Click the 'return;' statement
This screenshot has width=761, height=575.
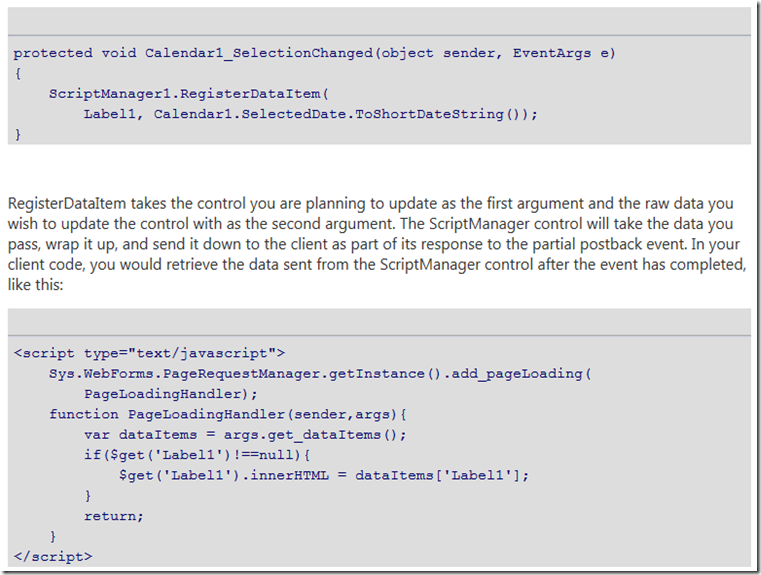pos(113,516)
